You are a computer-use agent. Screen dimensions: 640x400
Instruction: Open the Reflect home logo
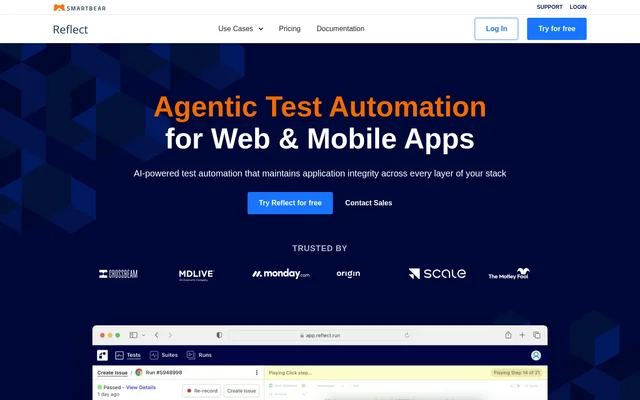70,29
